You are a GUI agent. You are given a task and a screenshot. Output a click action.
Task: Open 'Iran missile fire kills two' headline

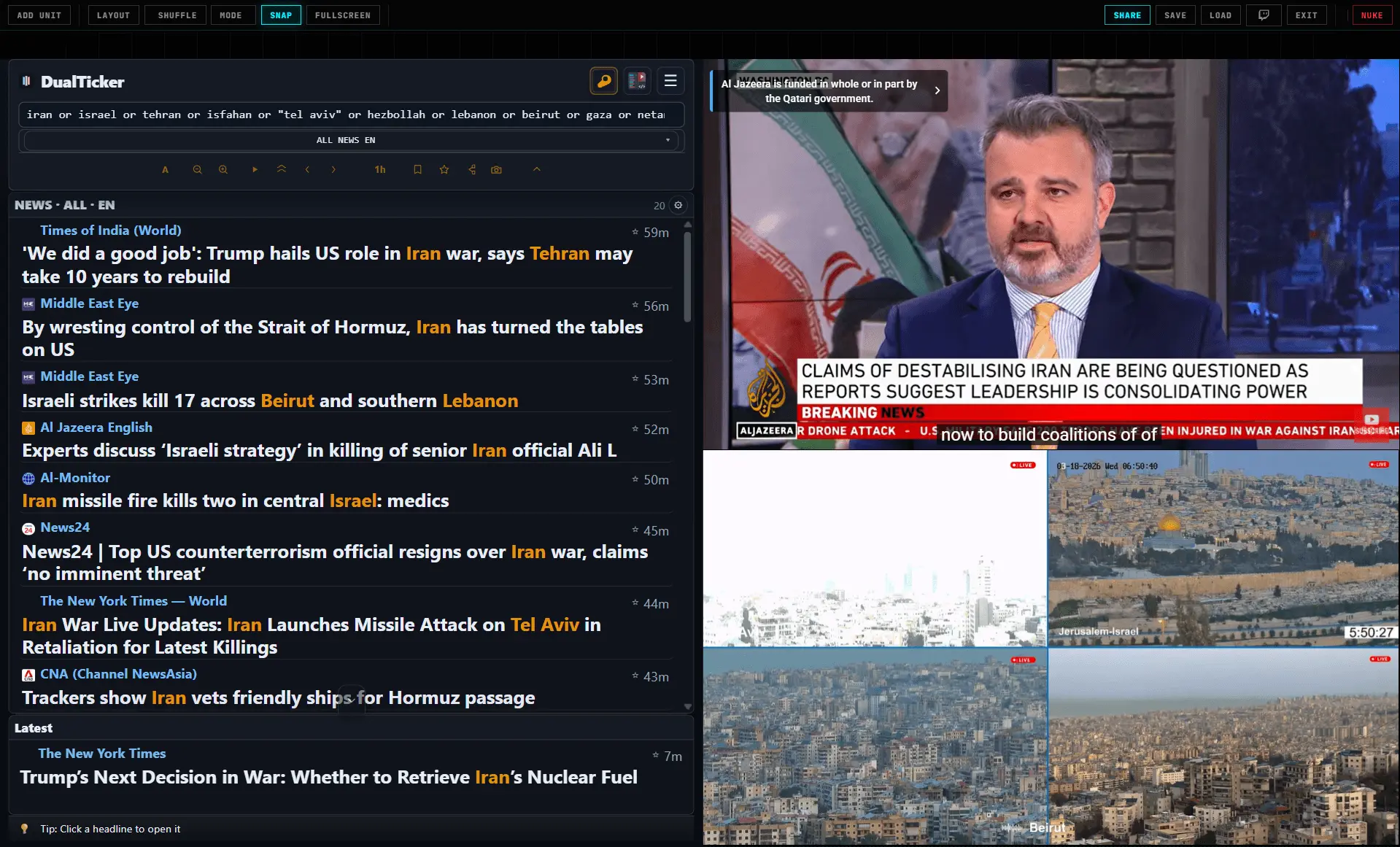pos(236,501)
